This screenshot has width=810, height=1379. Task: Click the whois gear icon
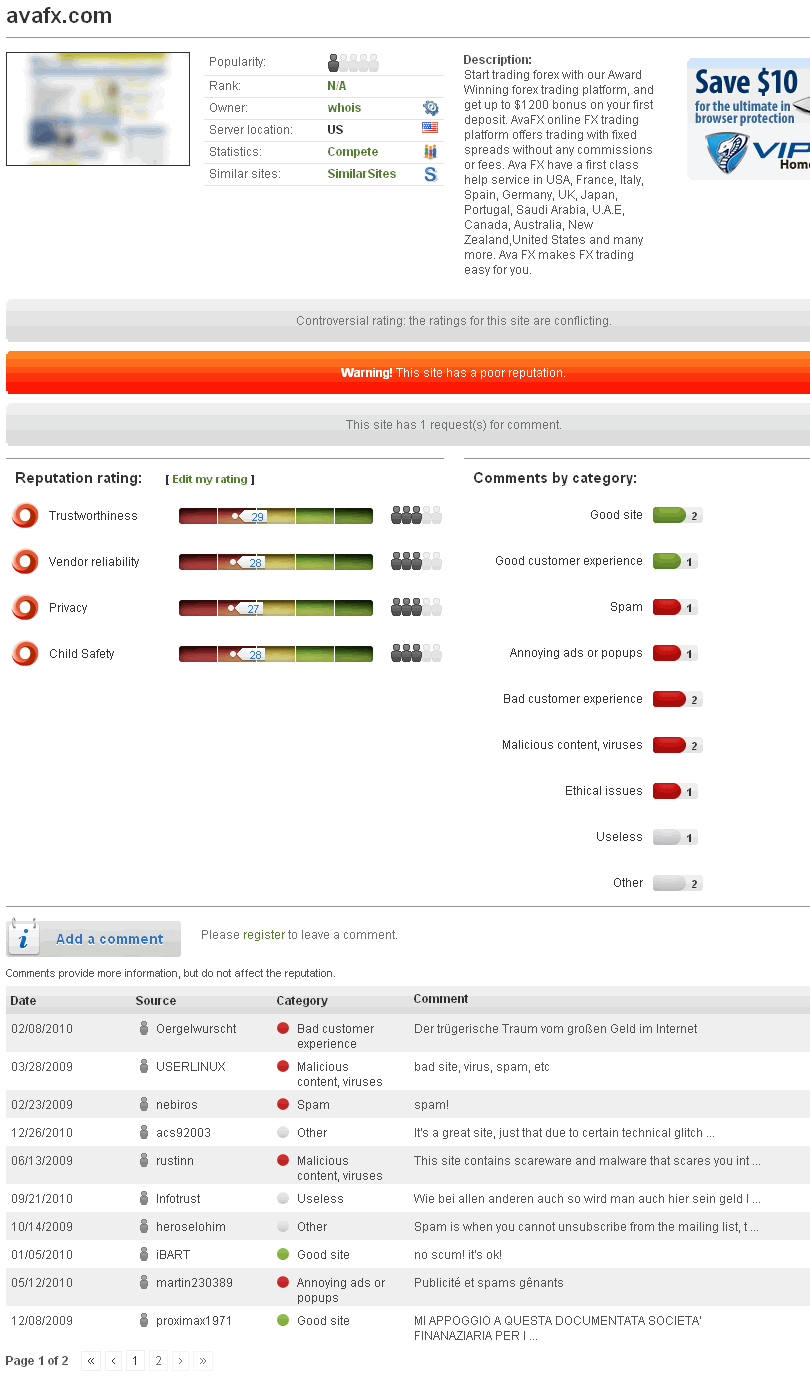[x=430, y=108]
